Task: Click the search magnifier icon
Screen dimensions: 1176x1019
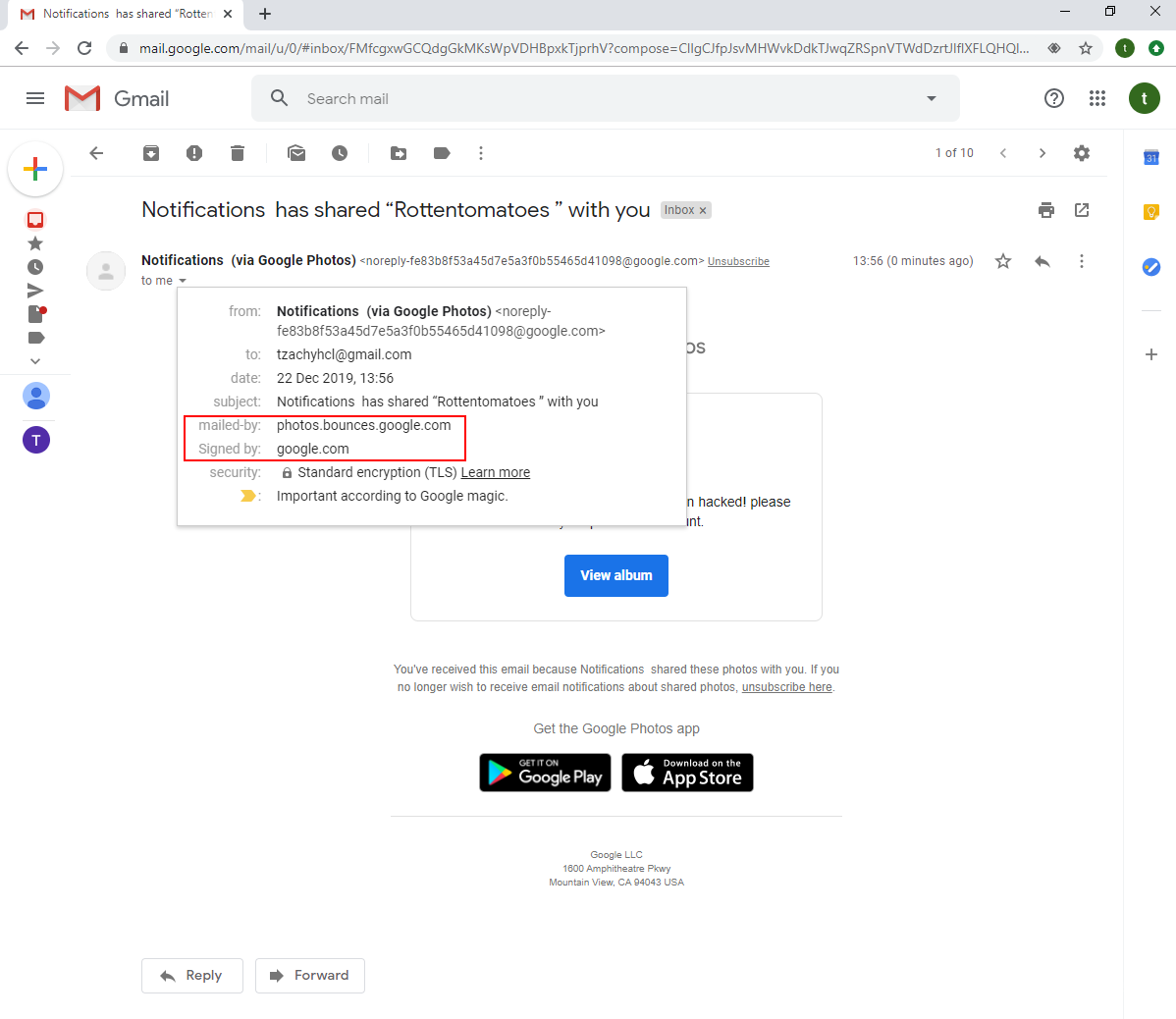Action: [279, 98]
